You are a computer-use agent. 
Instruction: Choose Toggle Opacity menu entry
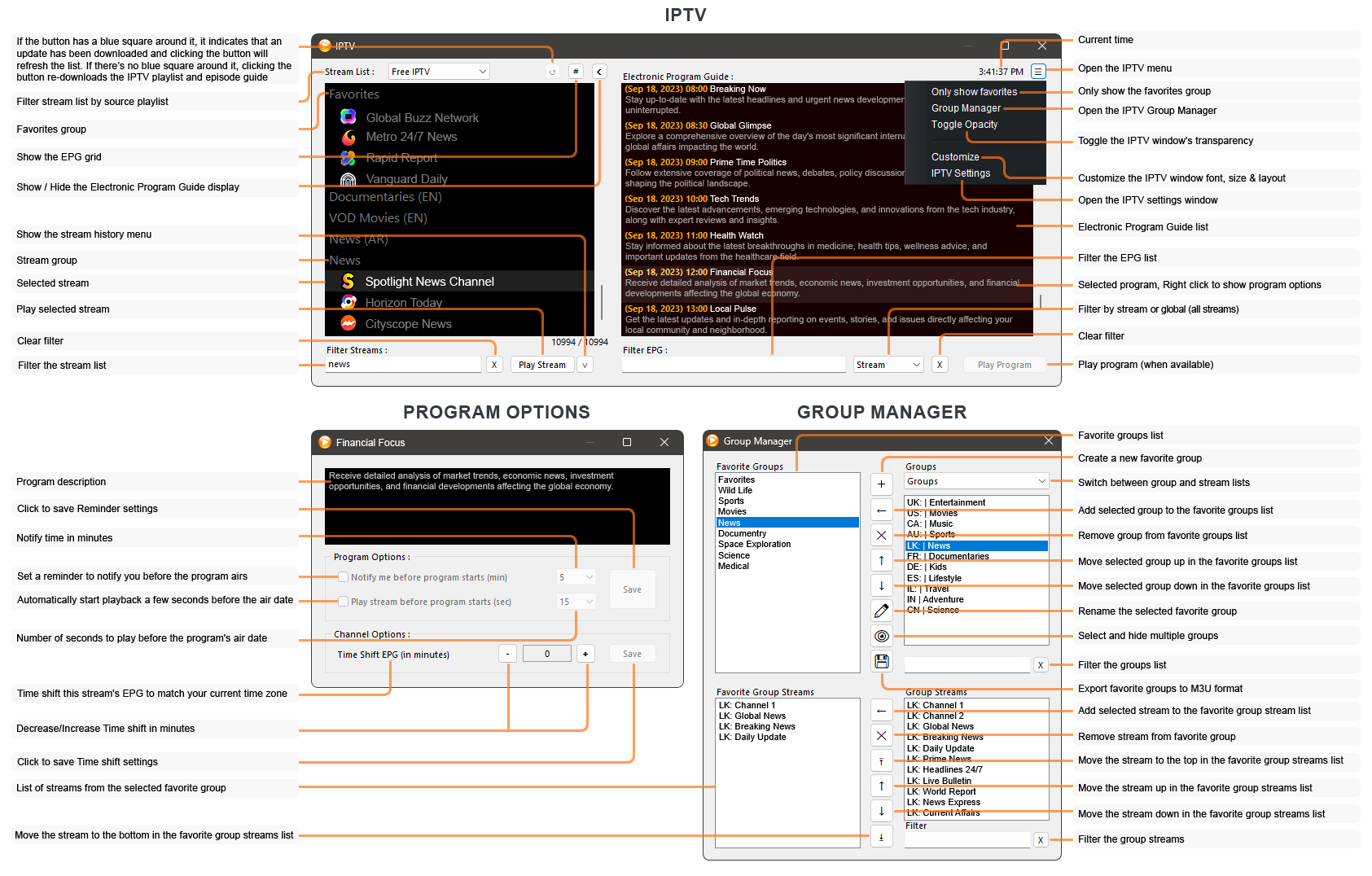tap(964, 125)
